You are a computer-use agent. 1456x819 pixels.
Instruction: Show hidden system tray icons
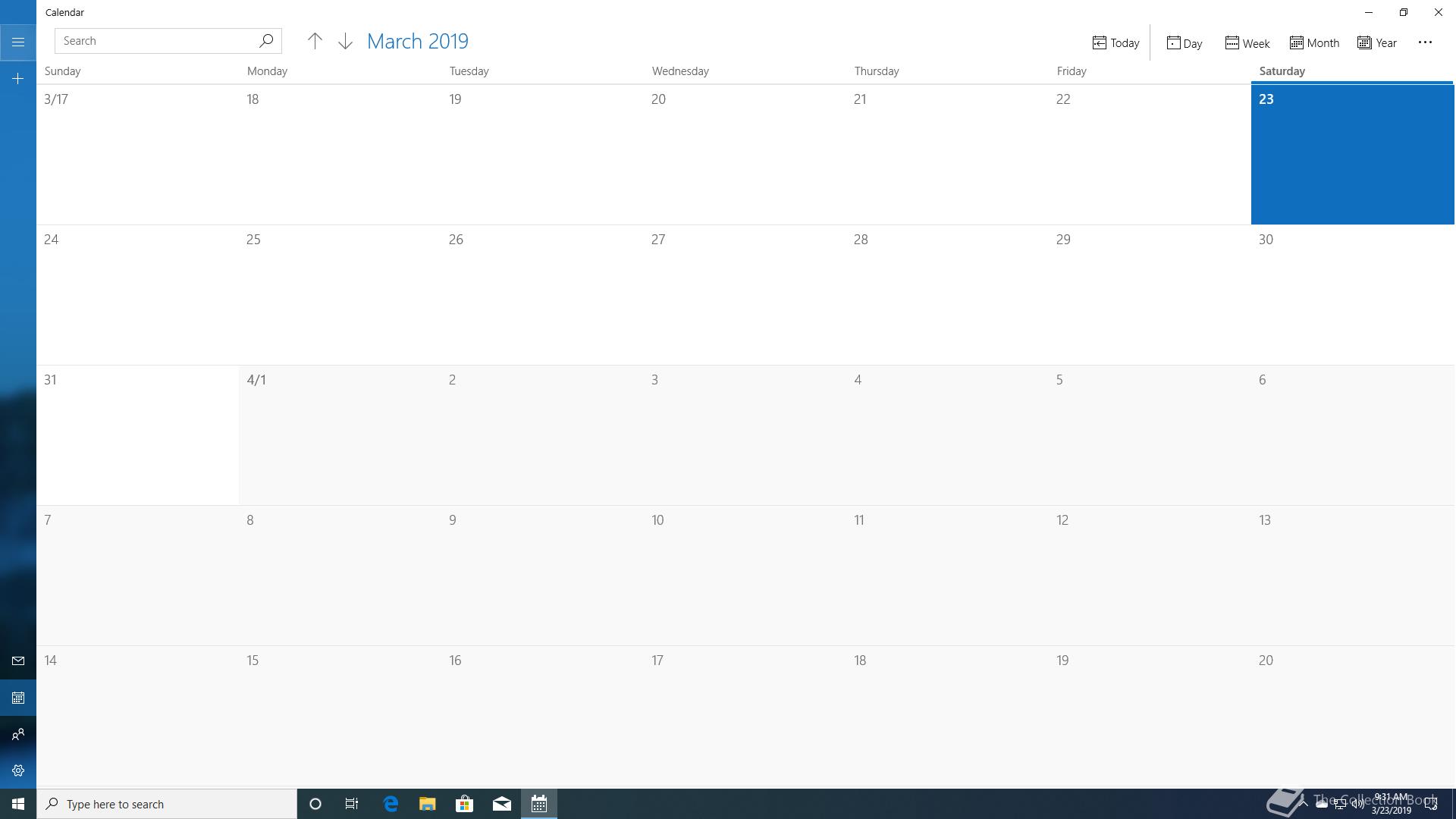click(1303, 803)
